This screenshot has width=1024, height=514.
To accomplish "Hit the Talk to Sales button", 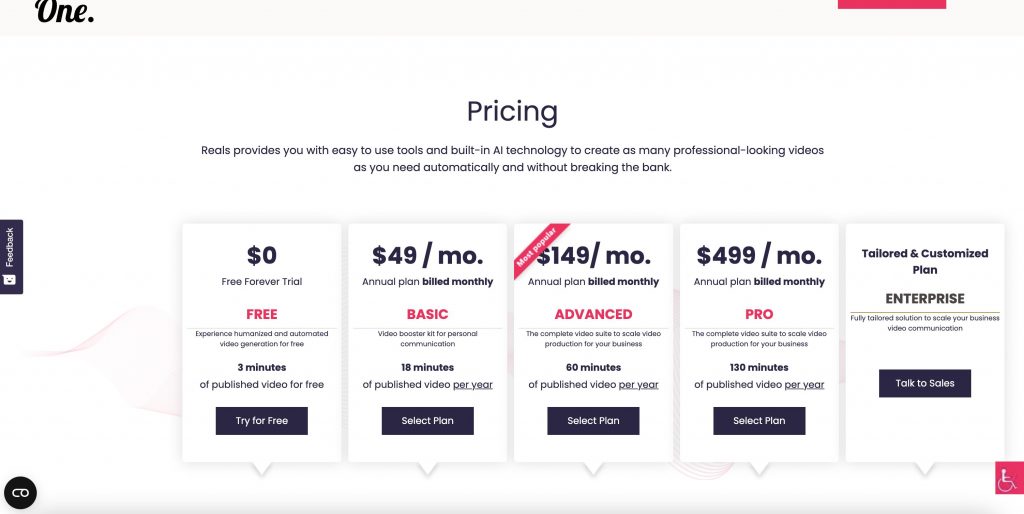I will [925, 383].
